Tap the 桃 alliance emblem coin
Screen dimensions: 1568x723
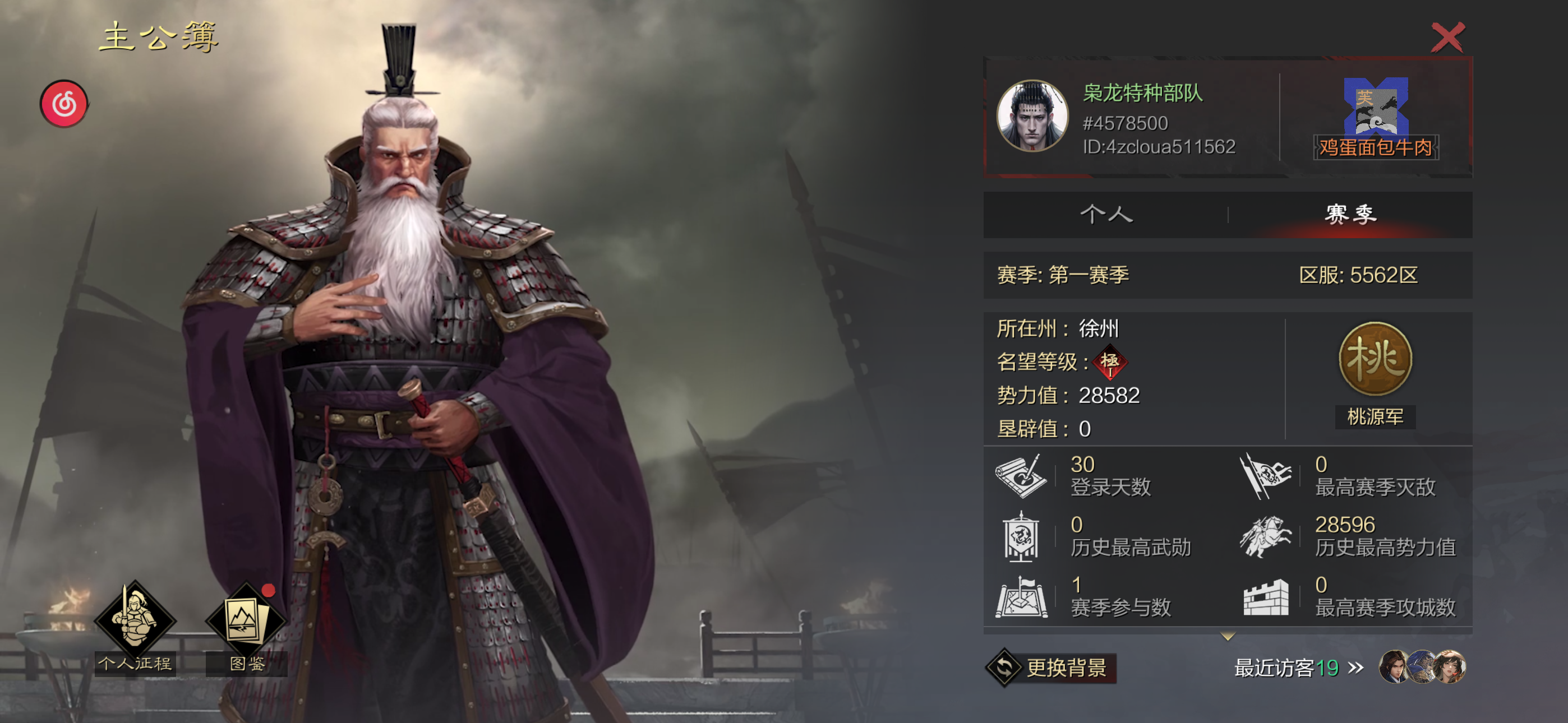(1375, 359)
